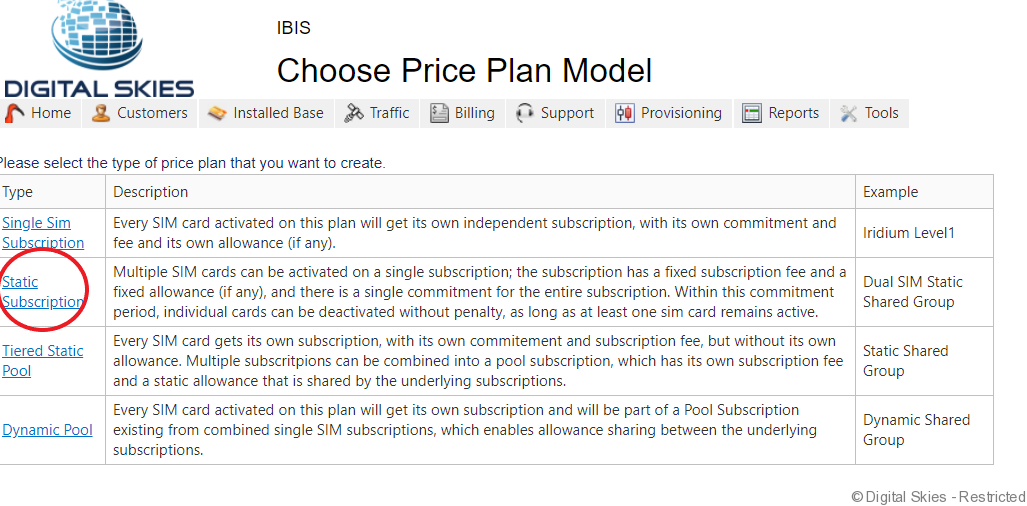Open the Customers menu label

(x=152, y=113)
